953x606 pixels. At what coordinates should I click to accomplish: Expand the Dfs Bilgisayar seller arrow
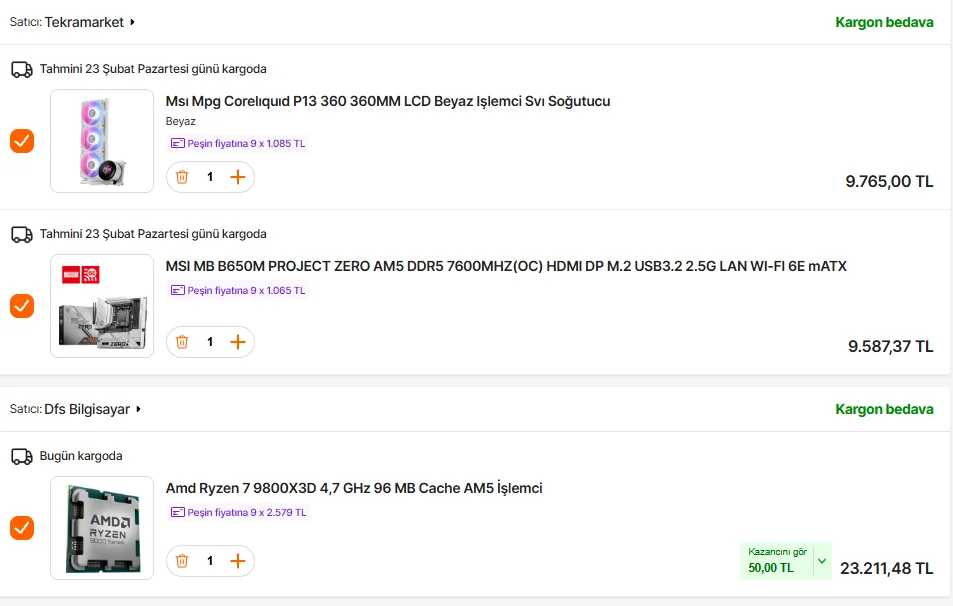coord(139,409)
